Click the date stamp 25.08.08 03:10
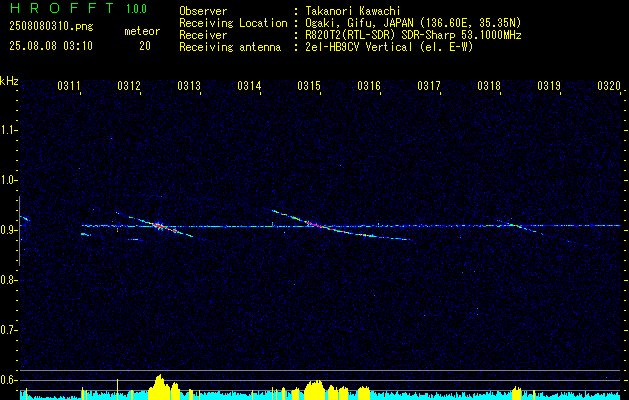629x400 pixels. point(51,46)
